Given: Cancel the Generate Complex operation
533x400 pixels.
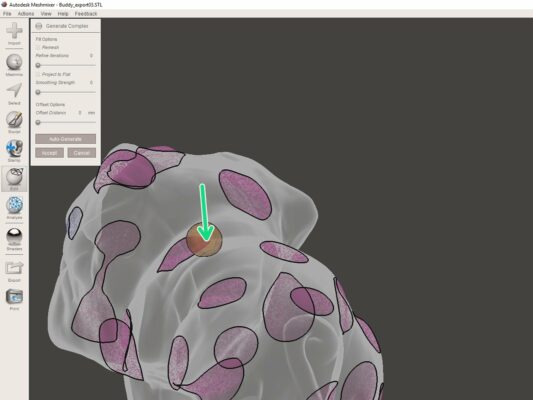Looking at the screenshot, I should coord(82,153).
